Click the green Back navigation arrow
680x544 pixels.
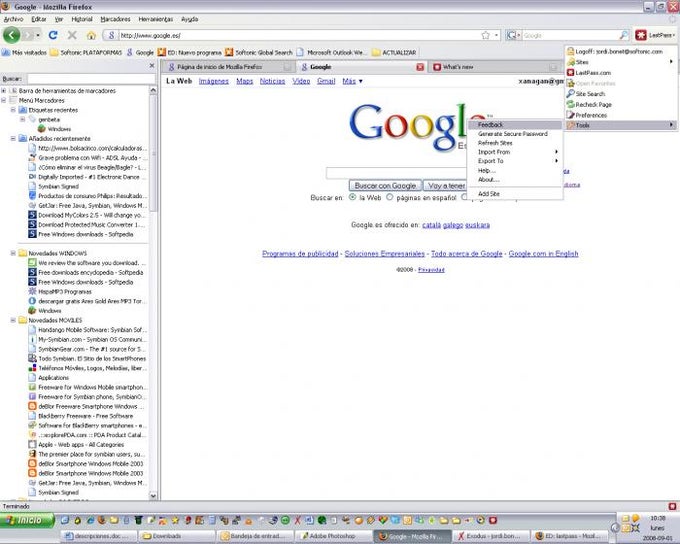(x=11, y=35)
